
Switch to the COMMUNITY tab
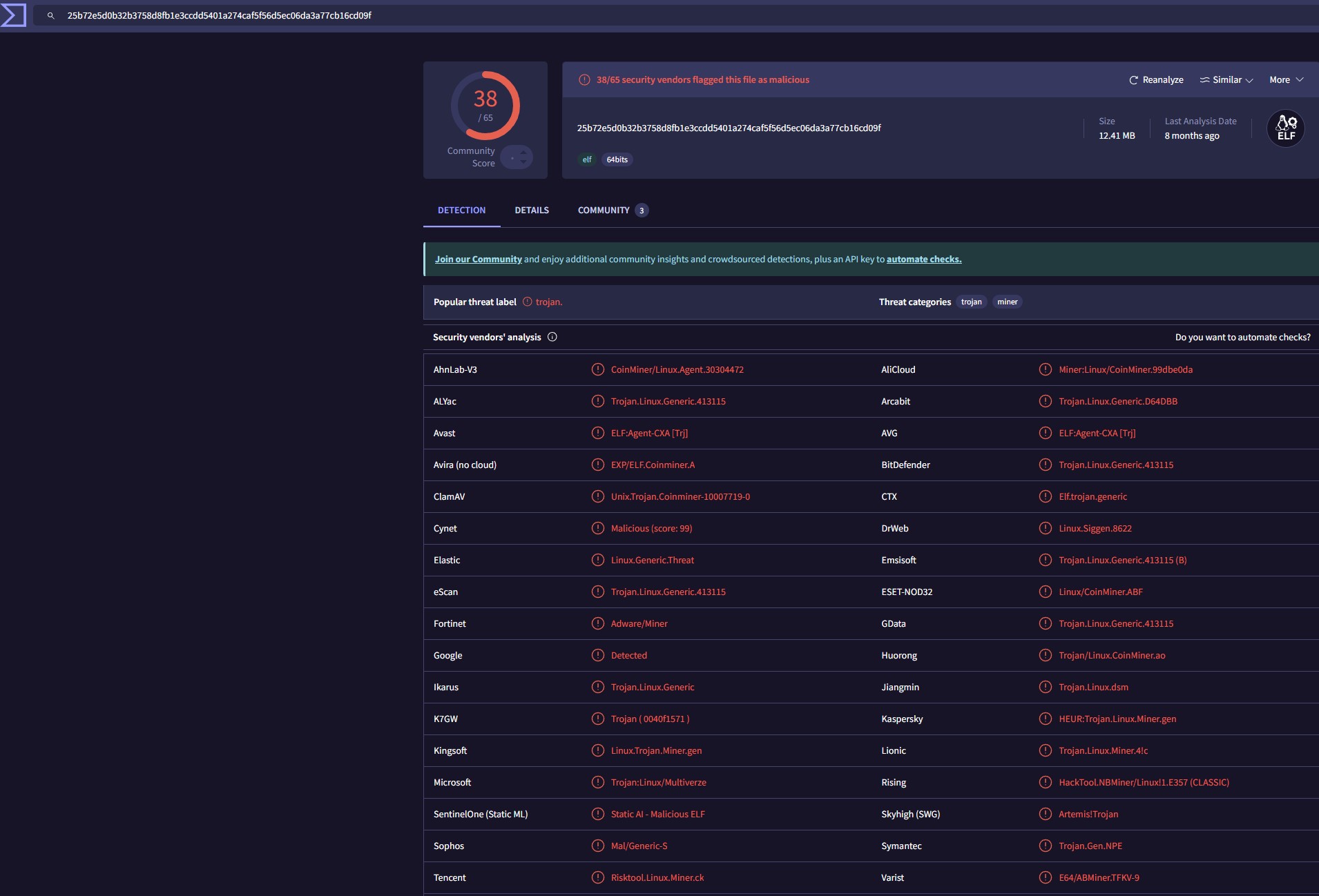(x=612, y=211)
